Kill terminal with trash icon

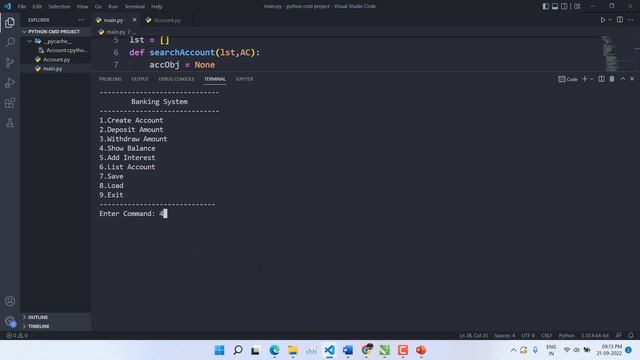pyautogui.click(x=612, y=79)
